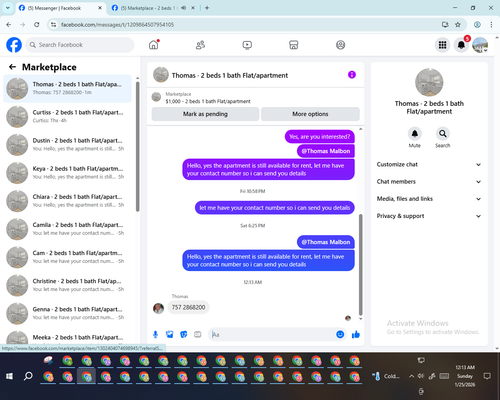Open a new browser tab
The image size is (500, 400).
tap(207, 8)
